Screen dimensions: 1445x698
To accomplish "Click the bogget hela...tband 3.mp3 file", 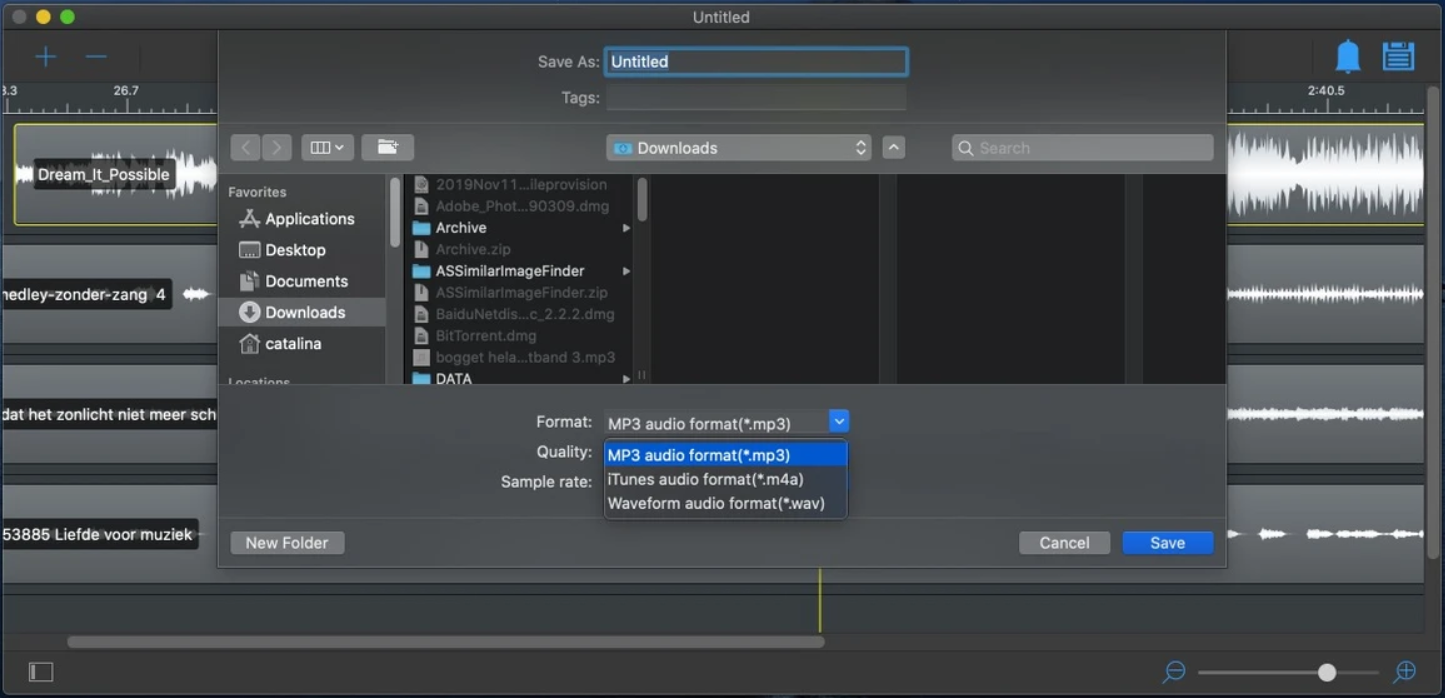I will coord(521,357).
